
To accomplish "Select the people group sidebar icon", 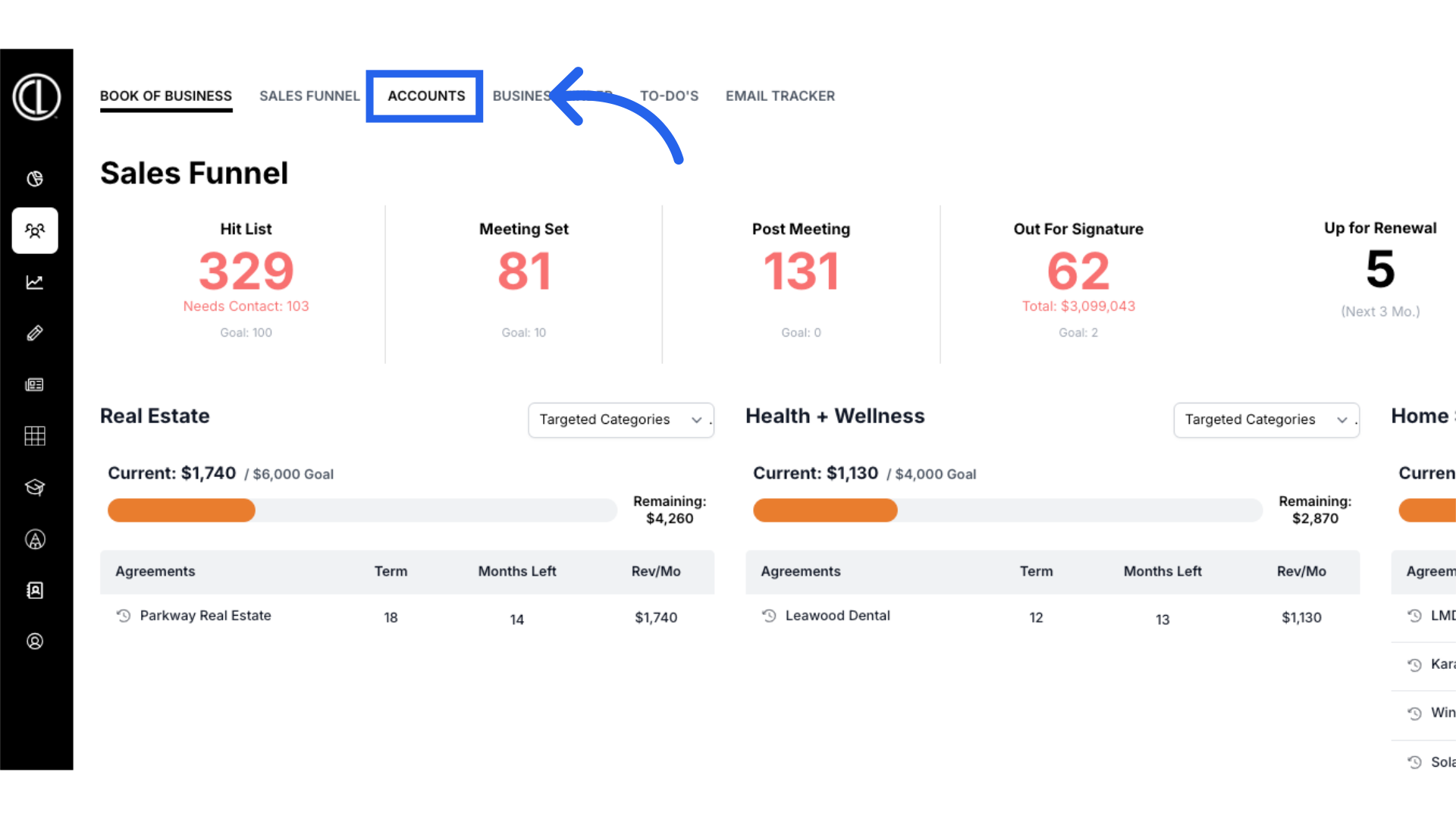I will [x=35, y=231].
